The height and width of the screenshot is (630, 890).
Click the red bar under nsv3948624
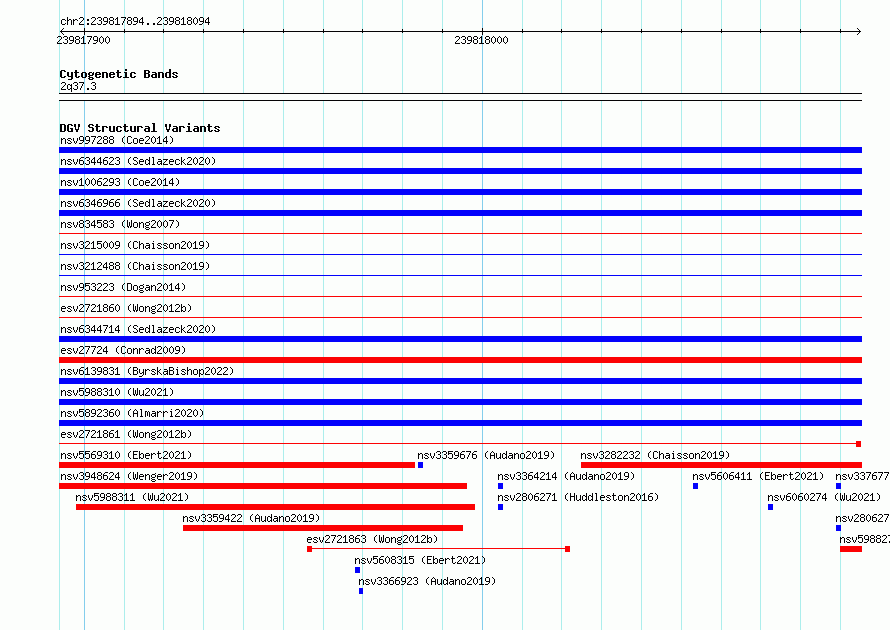[263, 486]
